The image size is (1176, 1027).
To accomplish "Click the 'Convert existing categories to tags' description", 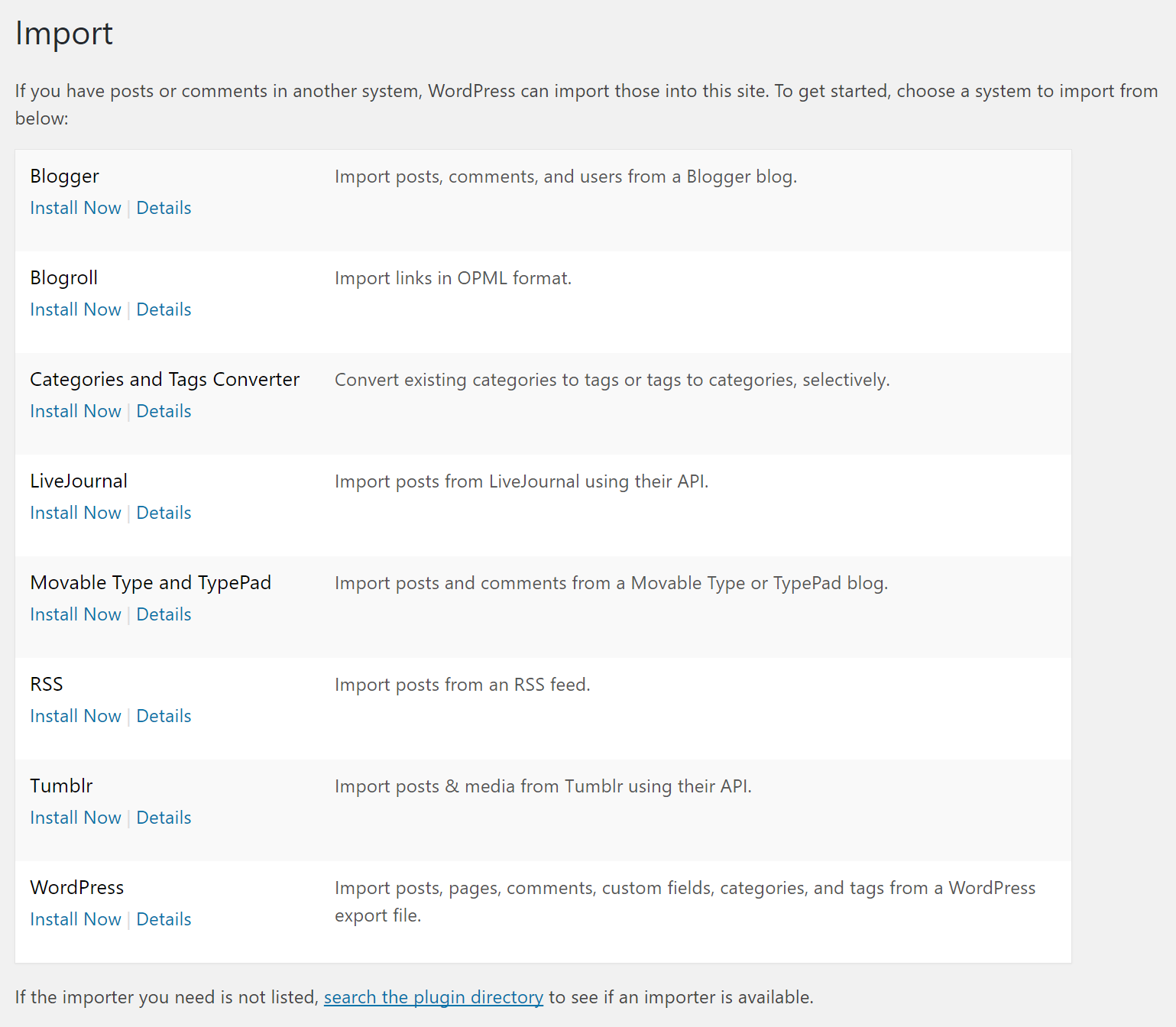I will click(612, 380).
